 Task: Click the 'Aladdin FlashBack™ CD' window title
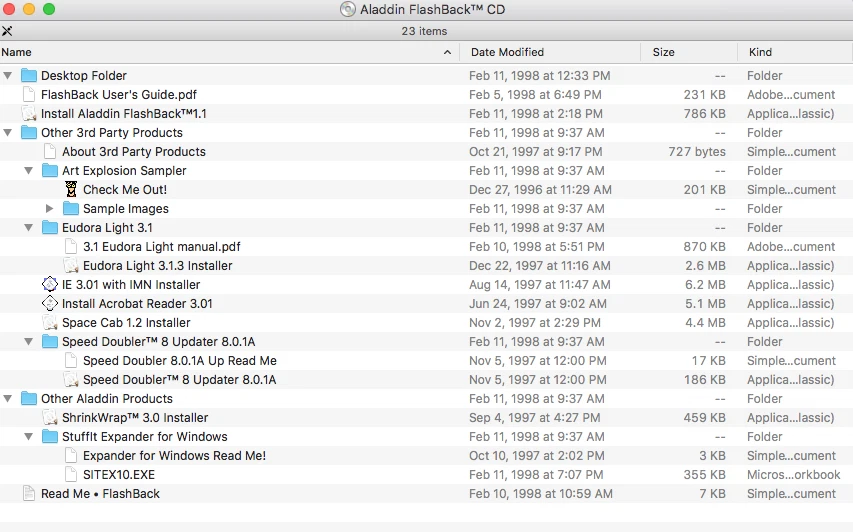pyautogui.click(x=432, y=9)
